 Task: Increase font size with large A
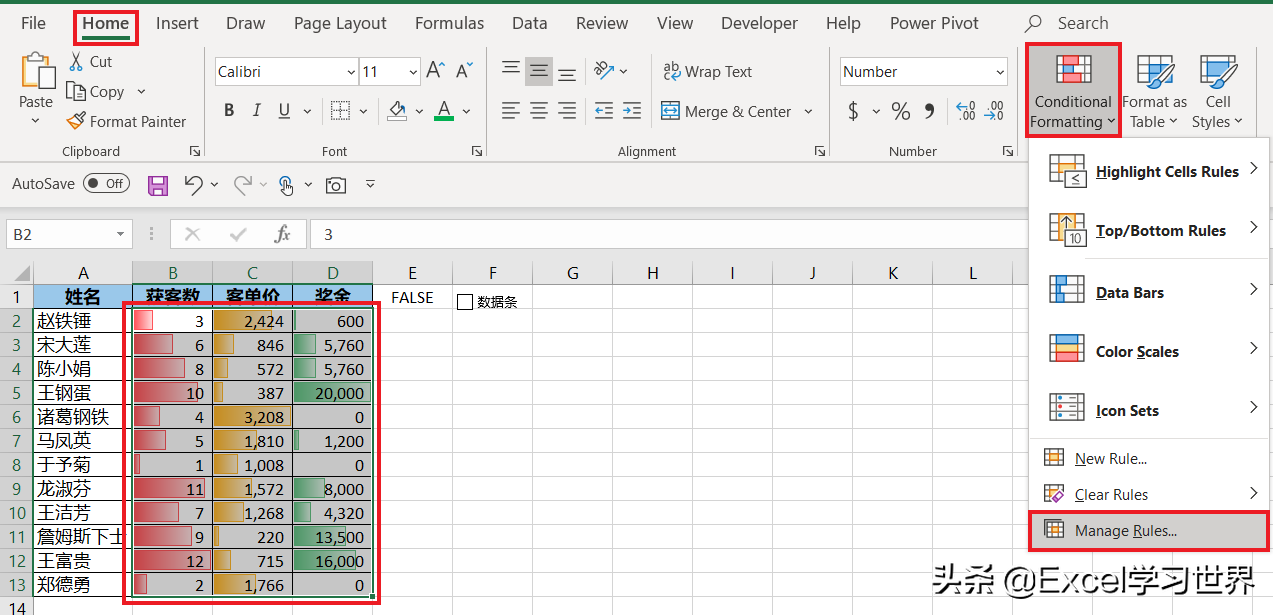click(435, 71)
